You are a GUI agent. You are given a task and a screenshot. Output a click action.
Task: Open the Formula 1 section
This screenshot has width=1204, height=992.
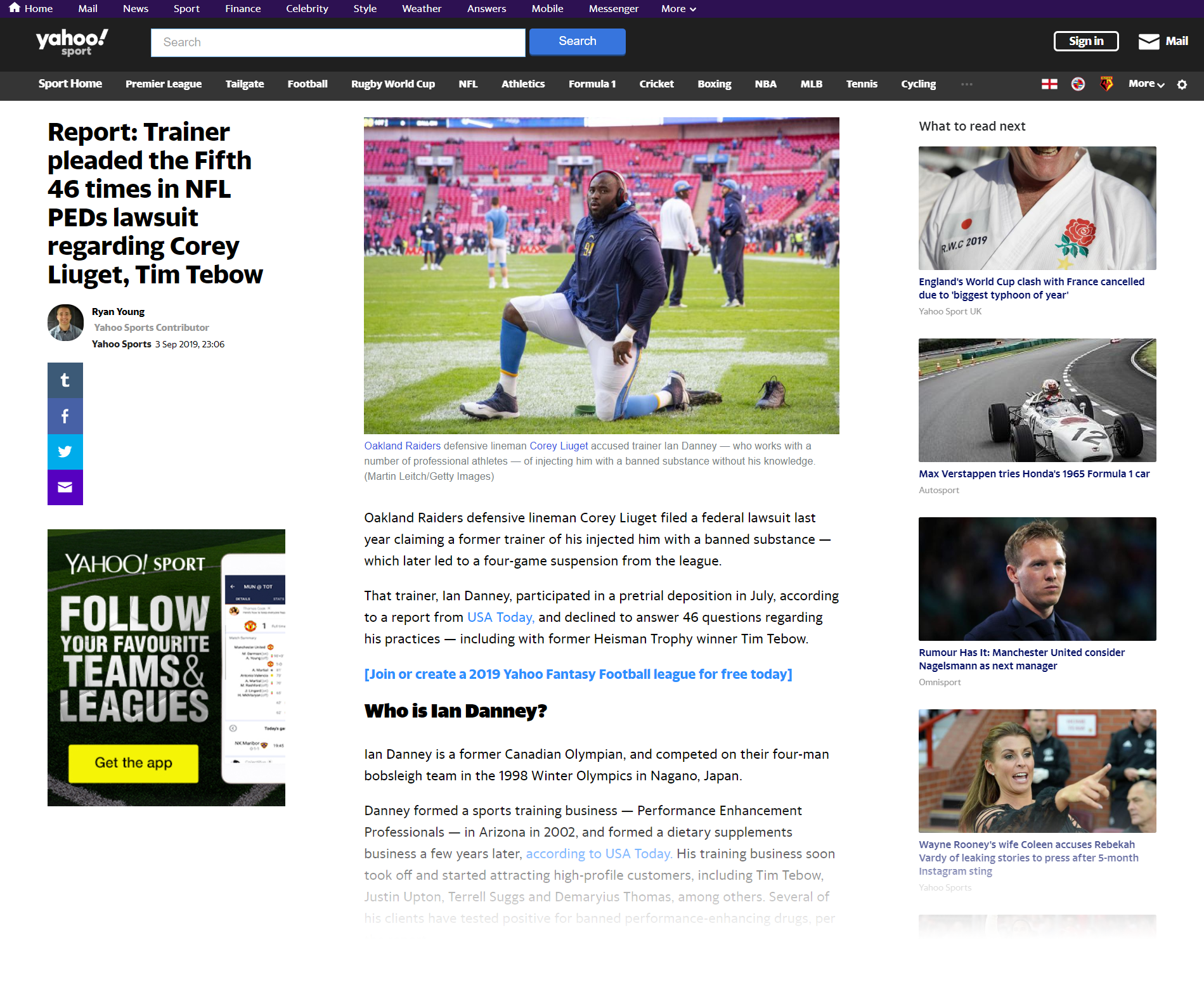(592, 84)
